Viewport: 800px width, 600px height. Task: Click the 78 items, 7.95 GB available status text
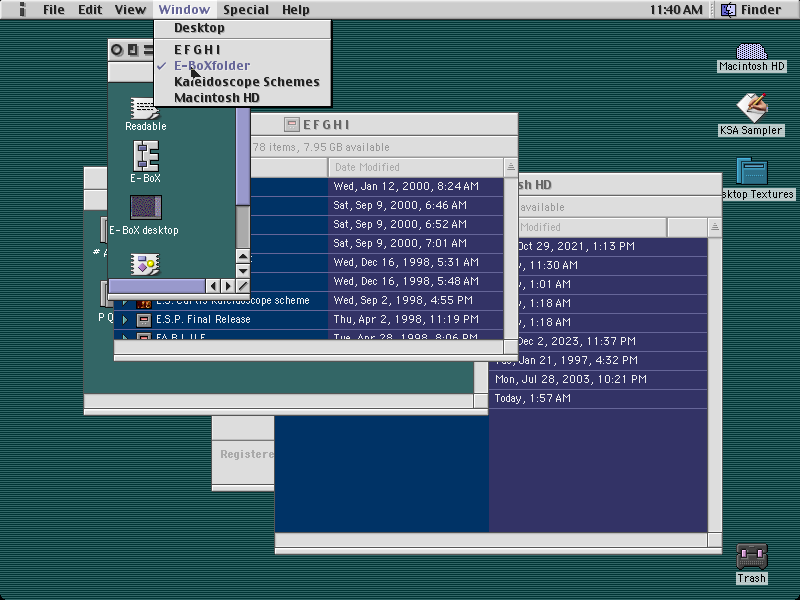click(321, 147)
